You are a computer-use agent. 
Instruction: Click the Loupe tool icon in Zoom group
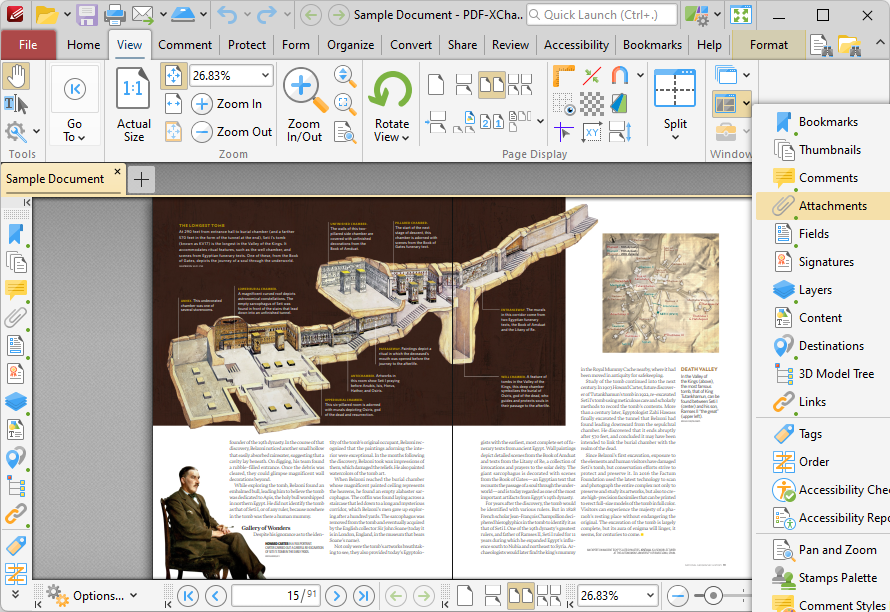click(x=345, y=132)
